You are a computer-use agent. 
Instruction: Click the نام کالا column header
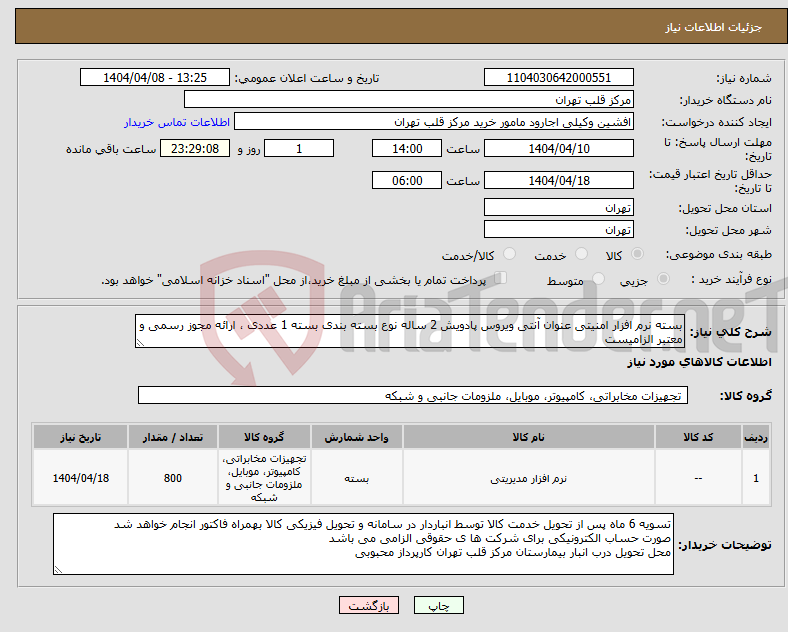[528, 437]
